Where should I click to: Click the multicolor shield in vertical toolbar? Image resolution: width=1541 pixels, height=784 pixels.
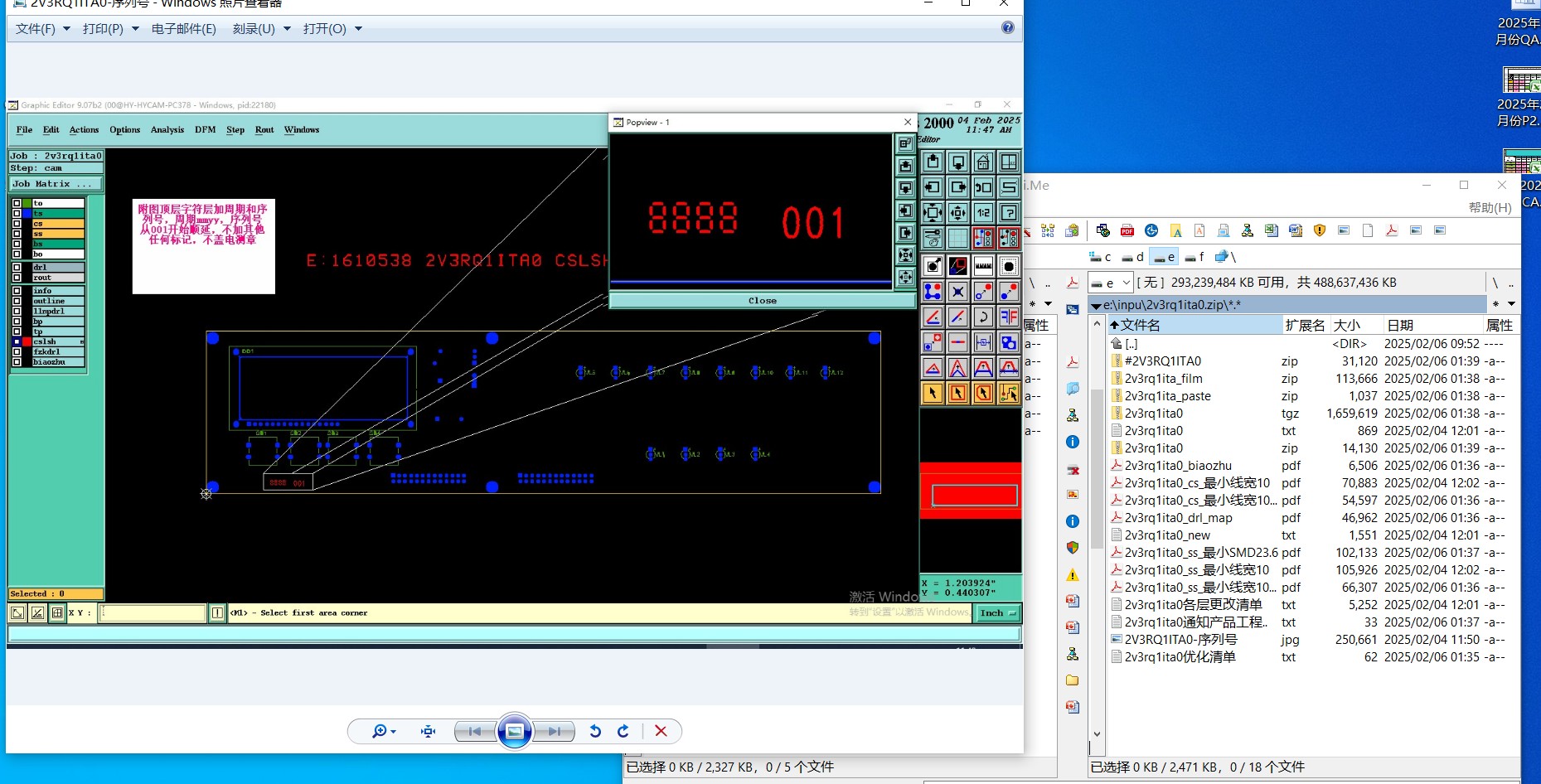tap(1073, 548)
